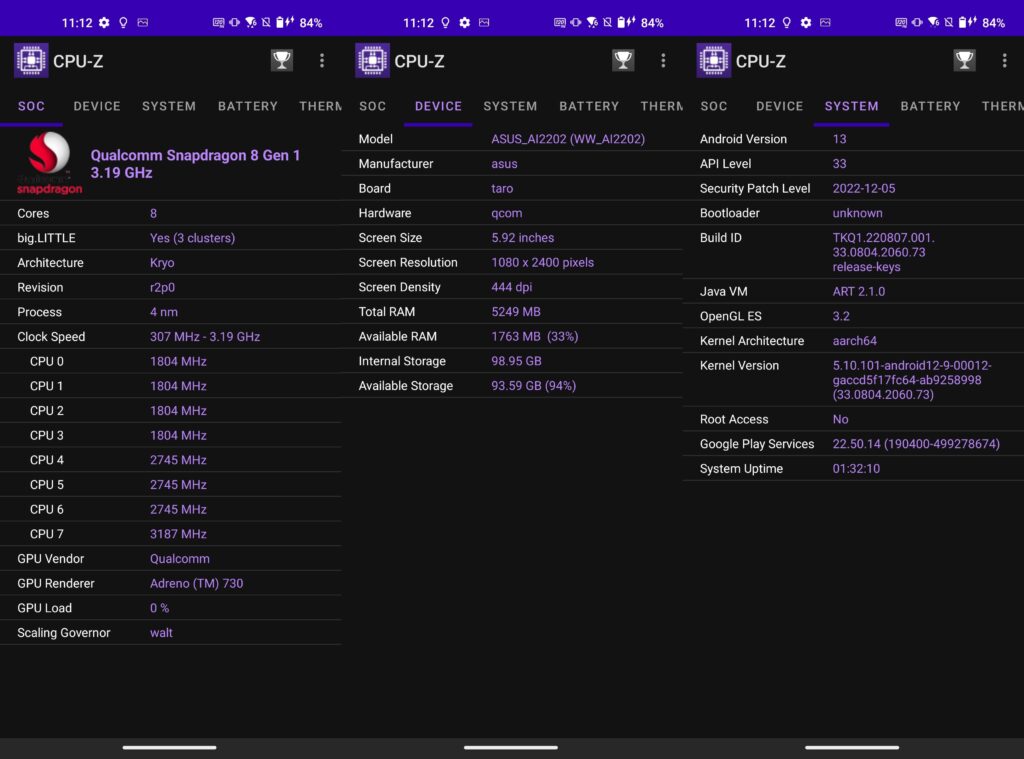1024x759 pixels.
Task: Select the SYSTEM tab in the middle screen
Action: (x=510, y=106)
